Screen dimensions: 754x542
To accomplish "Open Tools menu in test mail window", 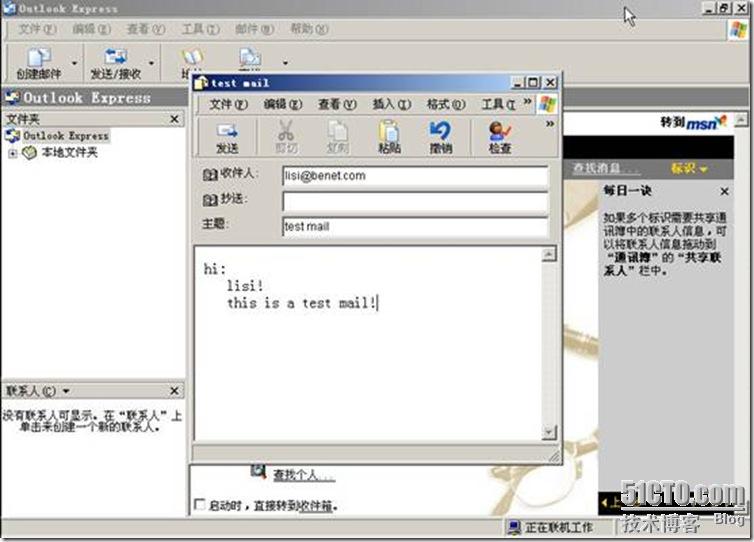I will [499, 104].
